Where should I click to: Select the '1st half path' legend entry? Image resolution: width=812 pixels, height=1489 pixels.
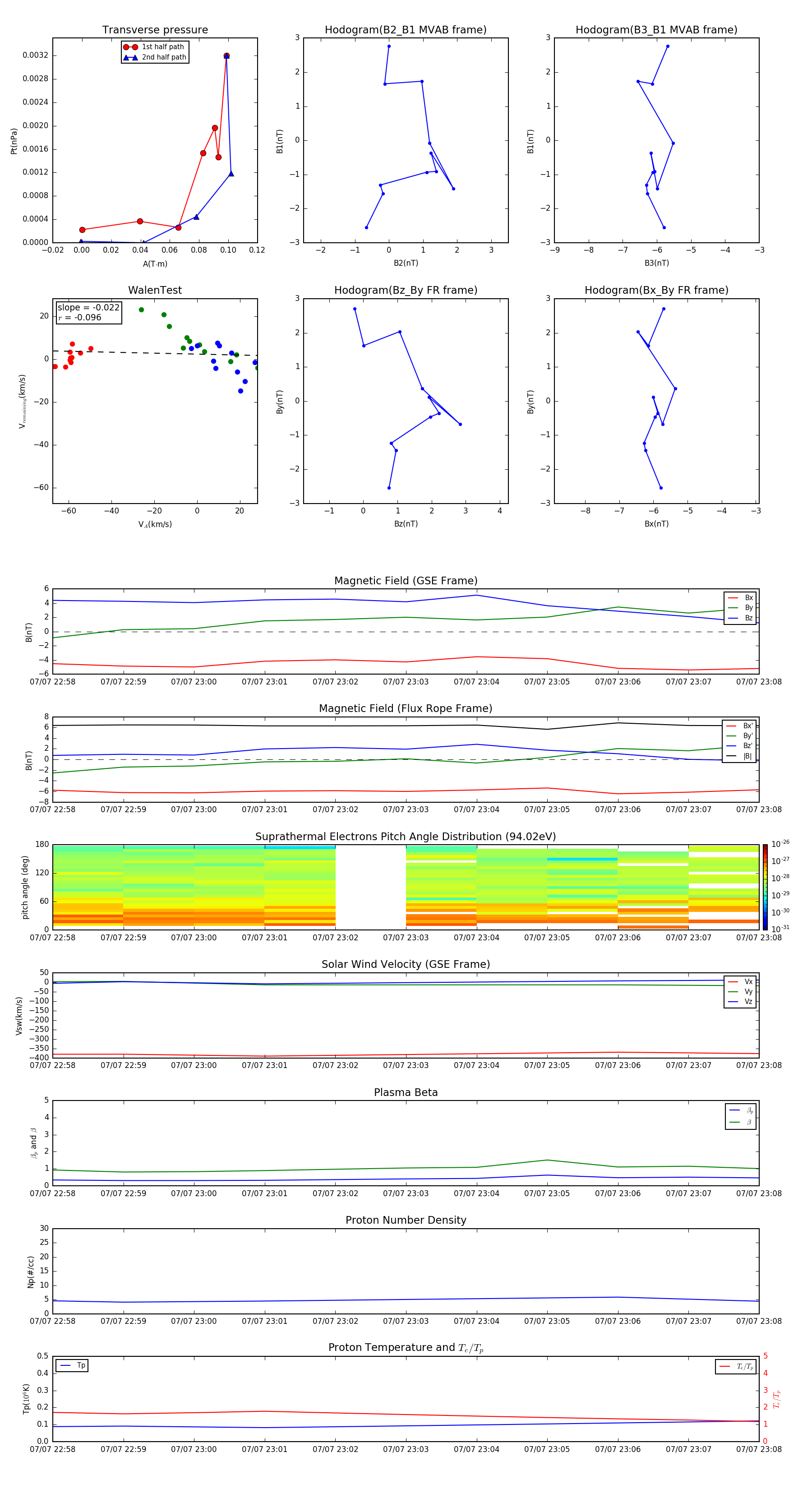(x=154, y=47)
